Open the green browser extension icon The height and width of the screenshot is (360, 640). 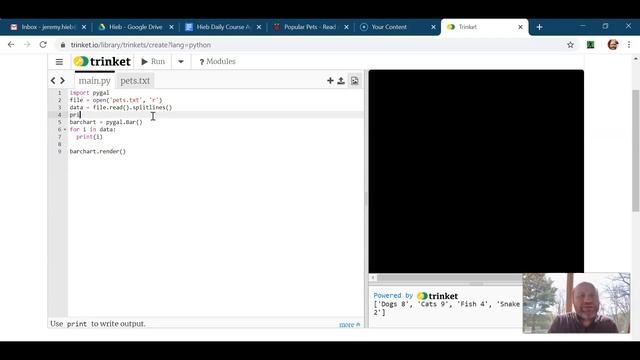tap(591, 45)
